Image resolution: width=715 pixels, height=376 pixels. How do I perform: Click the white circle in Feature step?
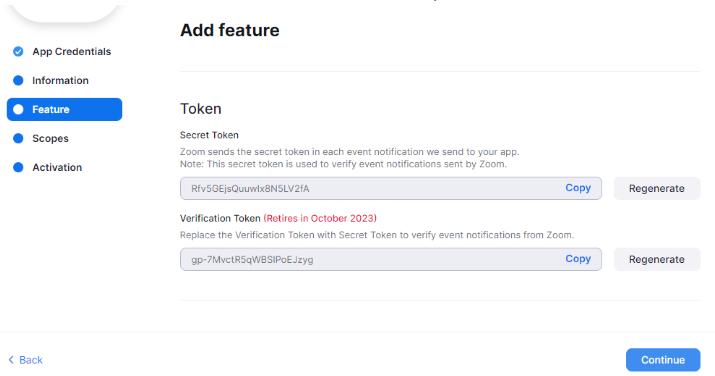(18, 109)
